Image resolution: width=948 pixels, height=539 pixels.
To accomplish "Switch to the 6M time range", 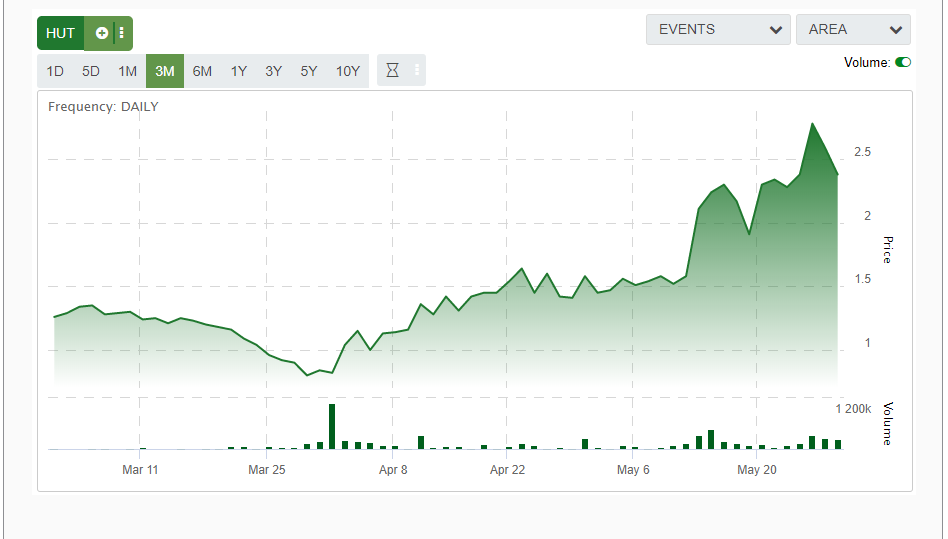I will (x=202, y=71).
